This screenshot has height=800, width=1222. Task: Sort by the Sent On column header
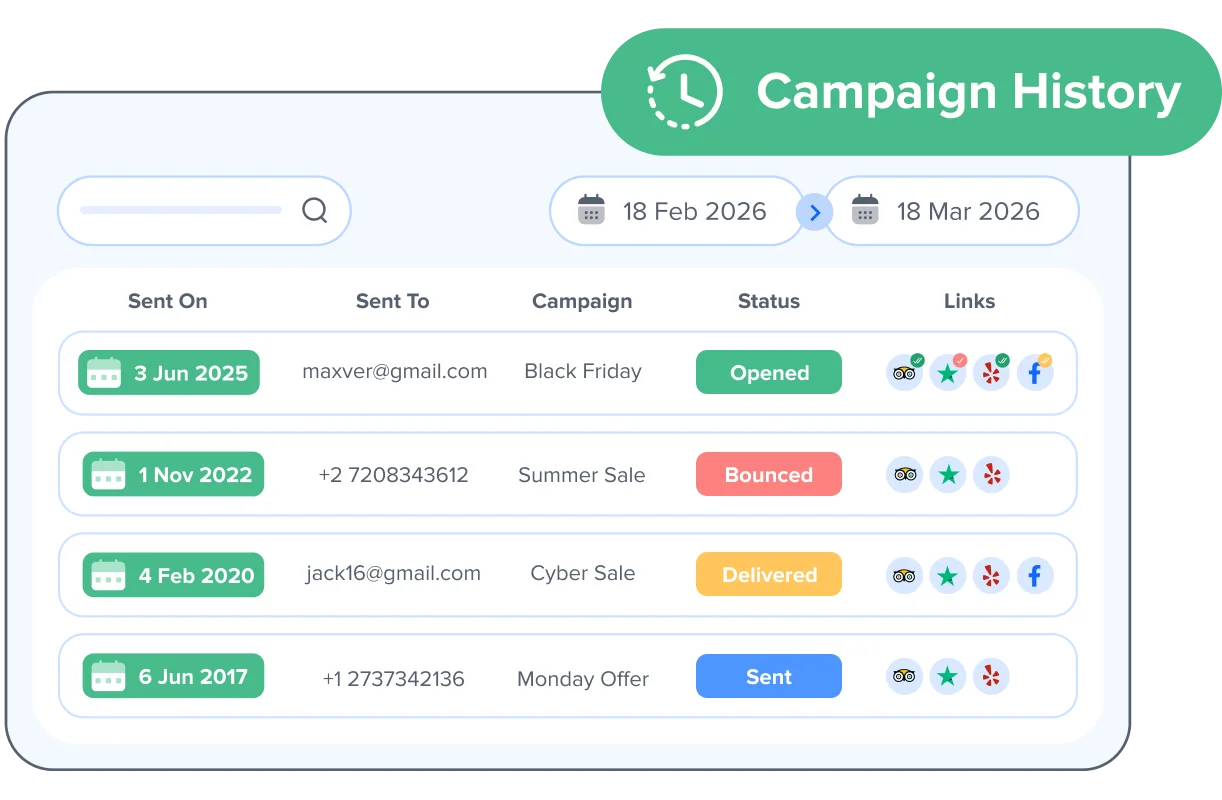point(168,301)
